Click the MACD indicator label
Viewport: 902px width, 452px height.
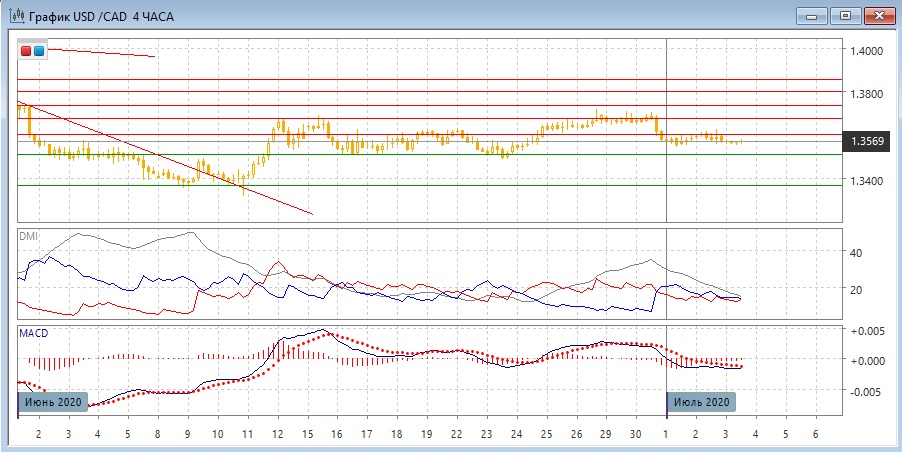click(x=33, y=333)
